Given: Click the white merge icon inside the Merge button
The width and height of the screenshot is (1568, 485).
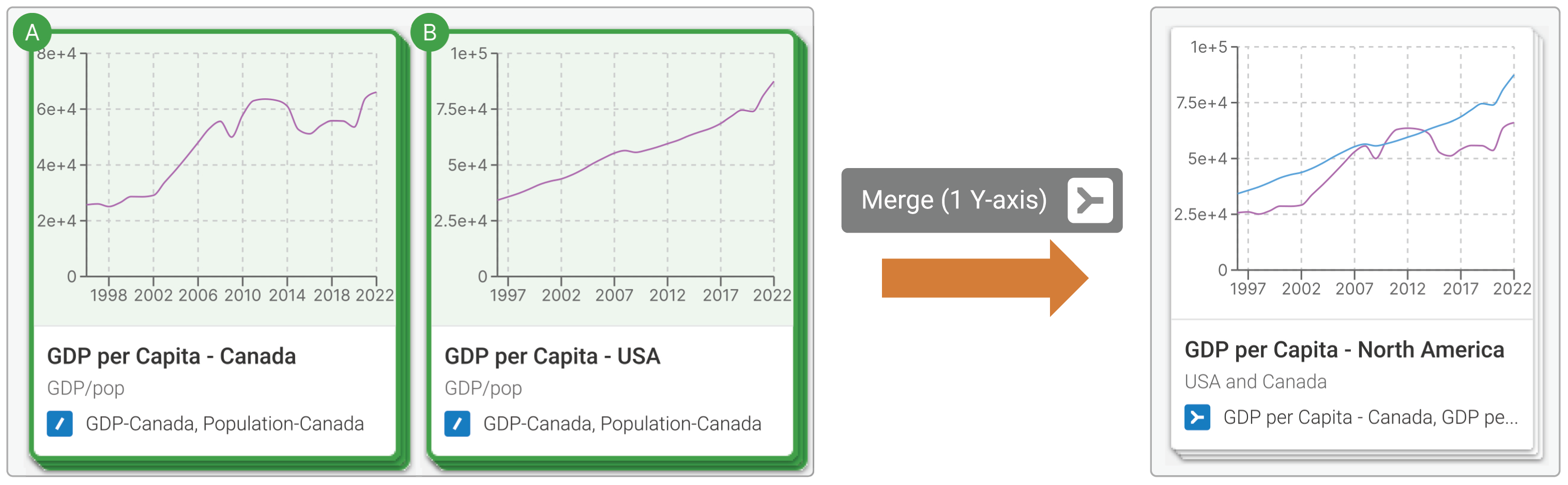Looking at the screenshot, I should click(x=1090, y=200).
